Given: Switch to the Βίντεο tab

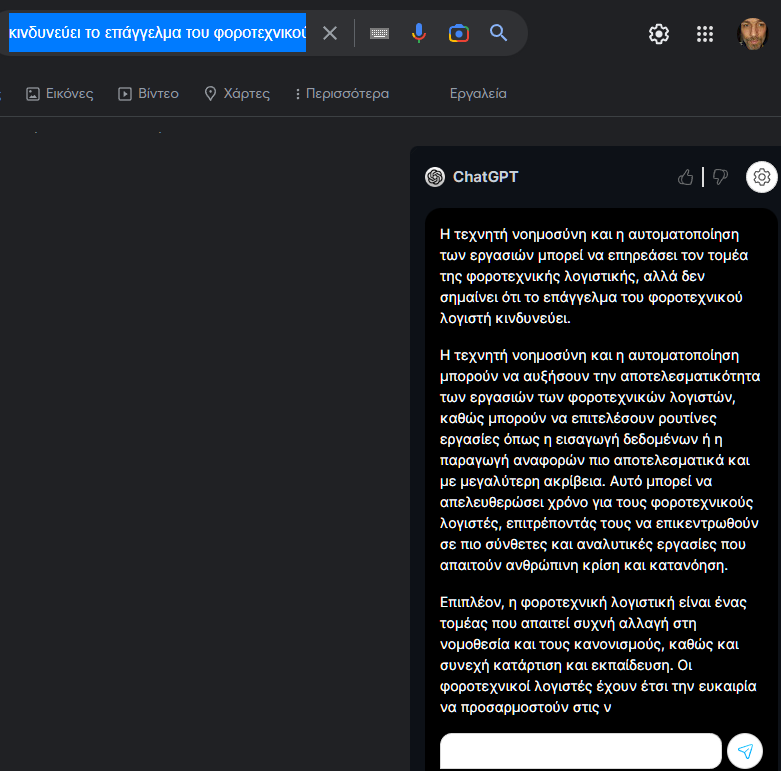Looking at the screenshot, I should point(148,94).
